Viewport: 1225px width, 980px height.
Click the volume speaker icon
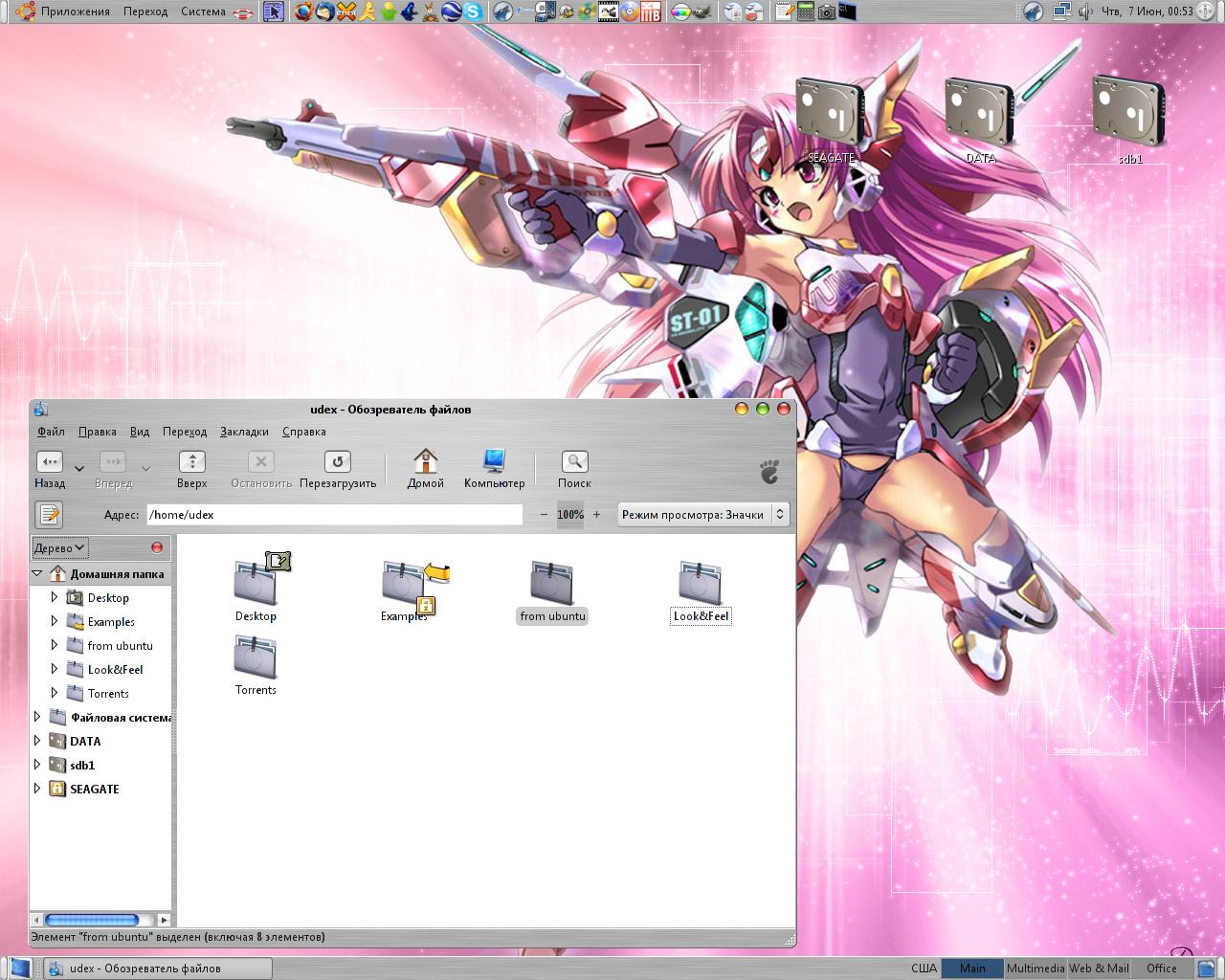point(1084,11)
